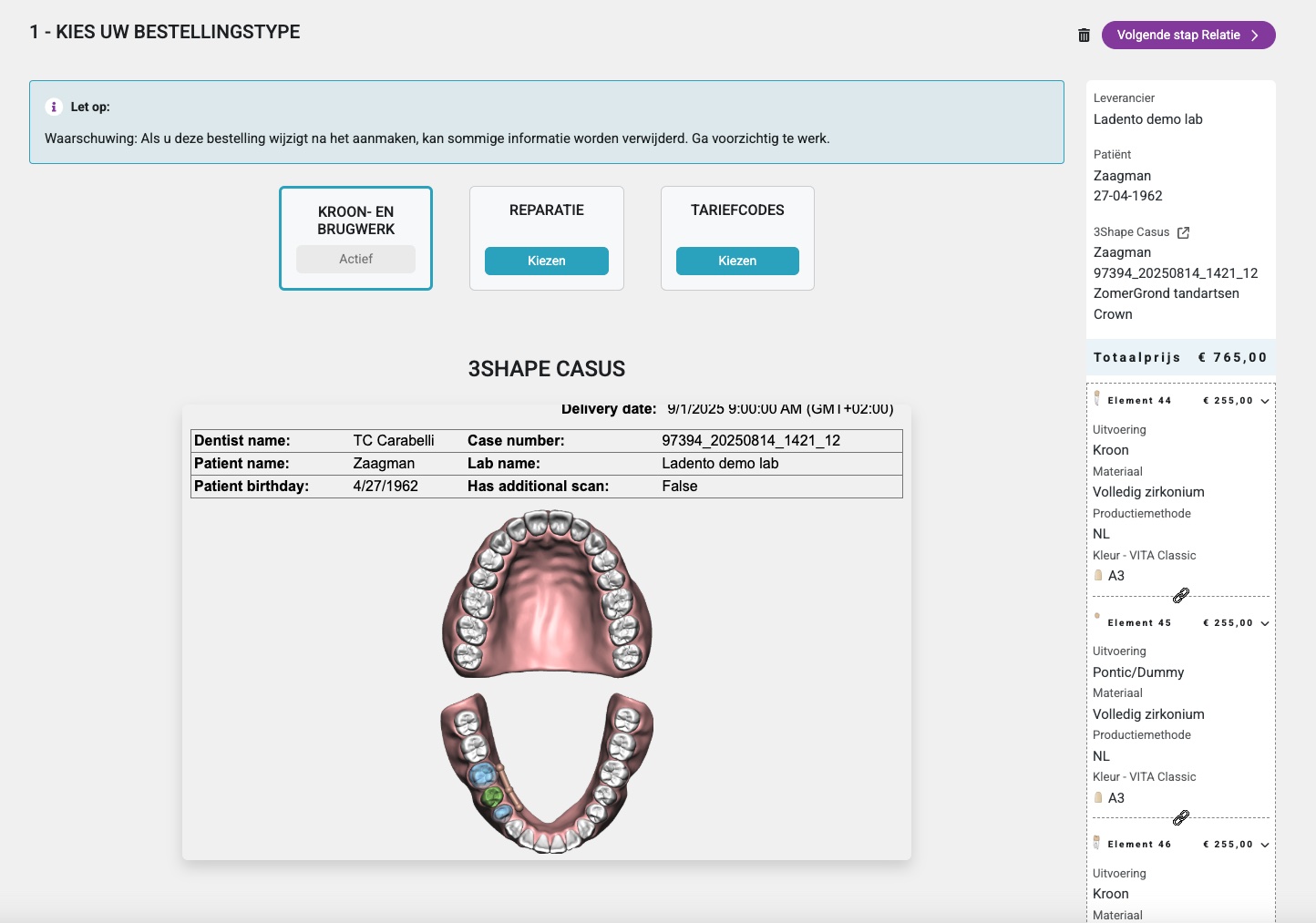This screenshot has width=1316, height=923.
Task: Click the A3 color swatch of Element 44
Action: click(x=1098, y=576)
